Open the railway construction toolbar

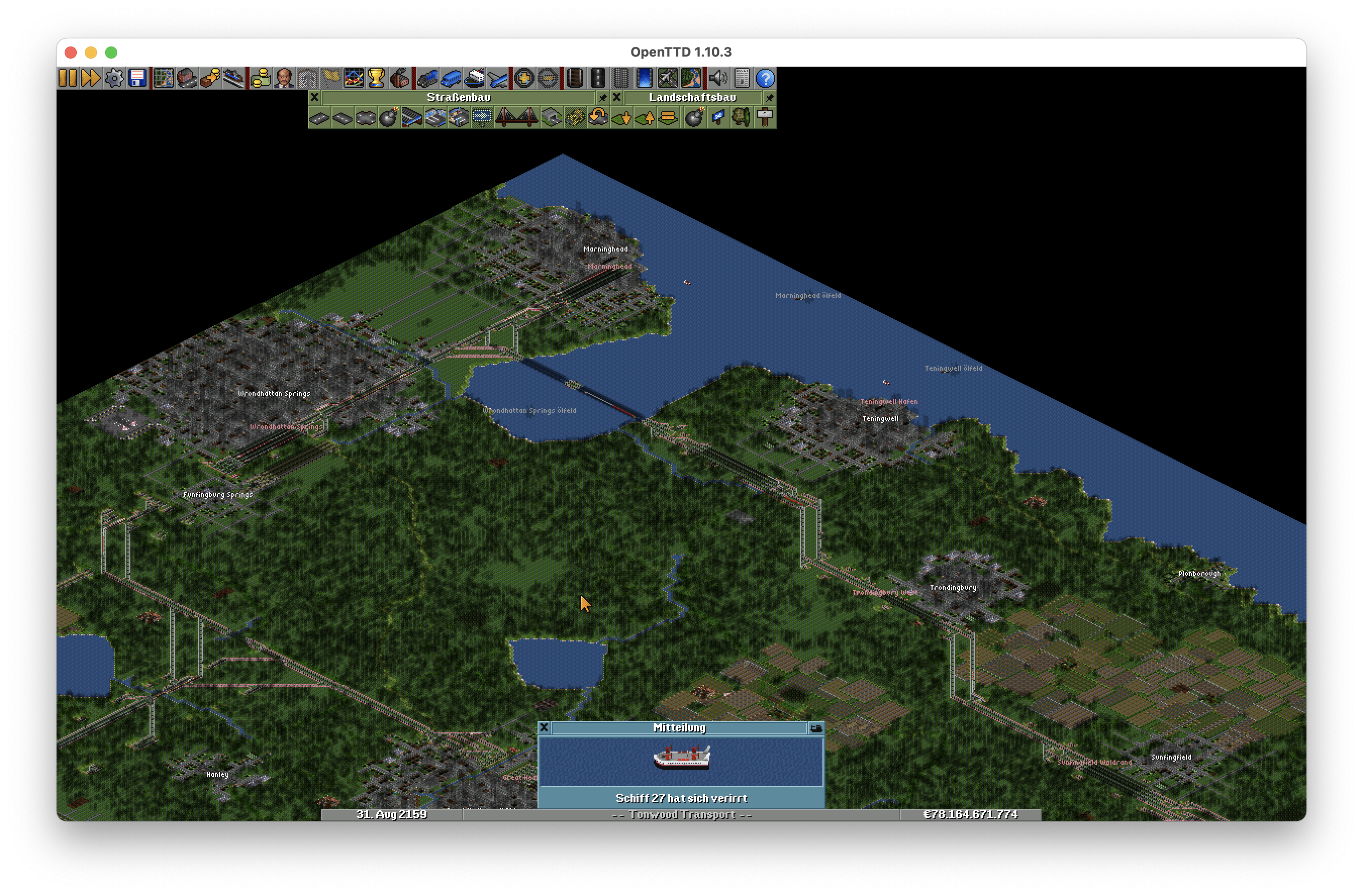pyautogui.click(x=574, y=78)
